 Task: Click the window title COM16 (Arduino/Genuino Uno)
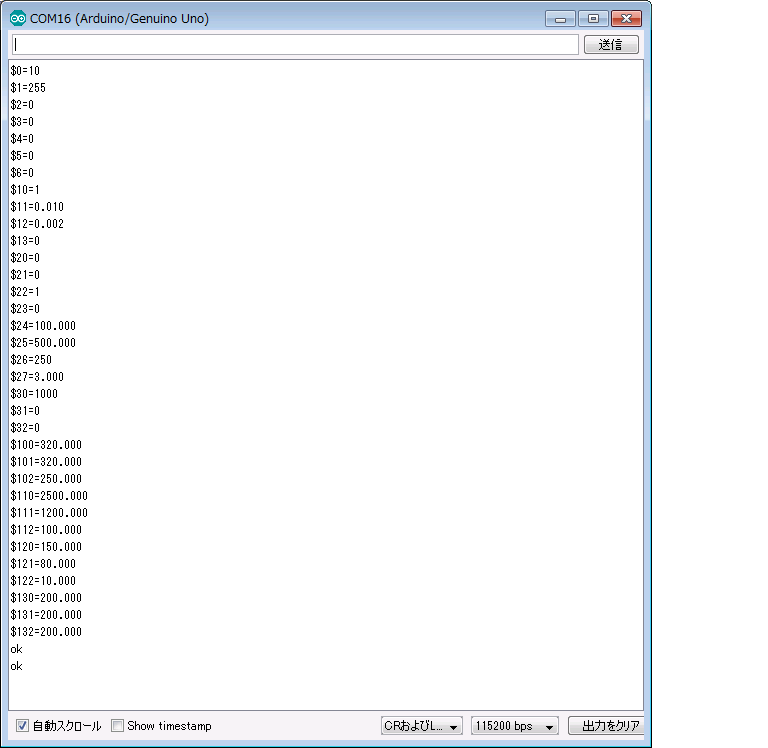(119, 18)
